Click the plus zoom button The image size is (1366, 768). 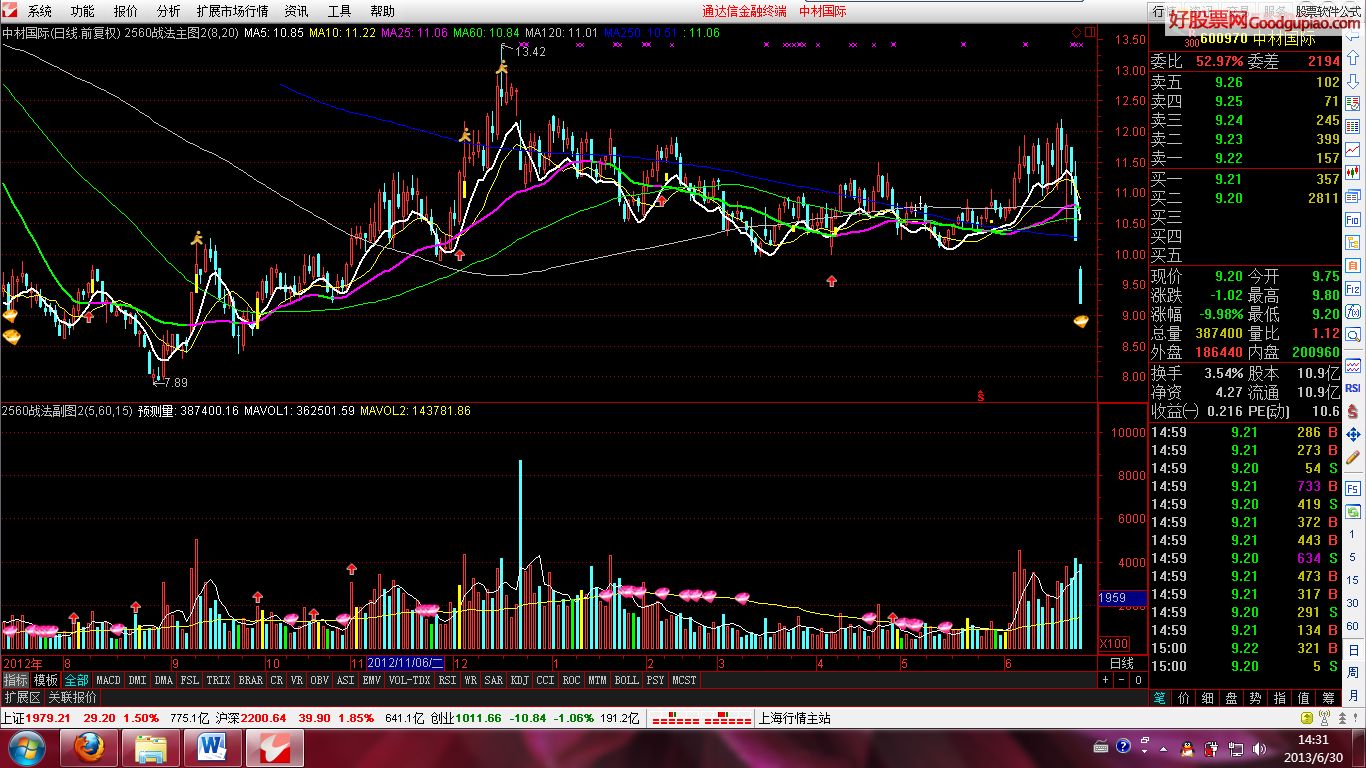pos(1106,680)
